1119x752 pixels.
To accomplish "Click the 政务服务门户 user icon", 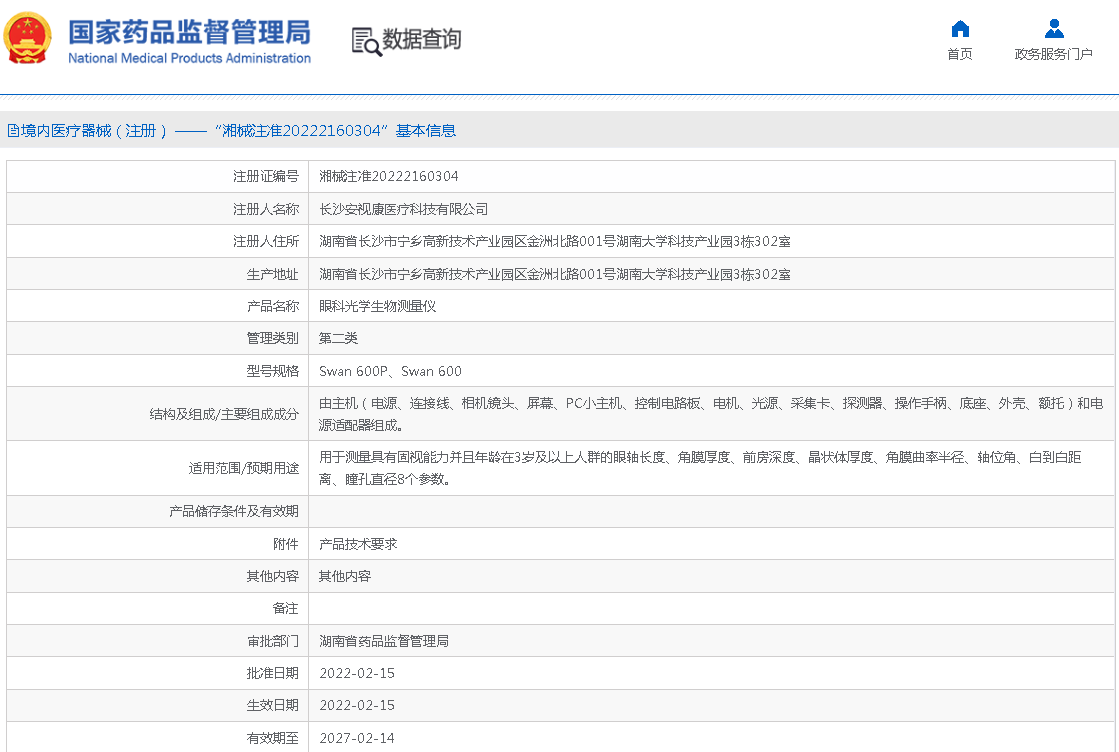I will point(1053,28).
